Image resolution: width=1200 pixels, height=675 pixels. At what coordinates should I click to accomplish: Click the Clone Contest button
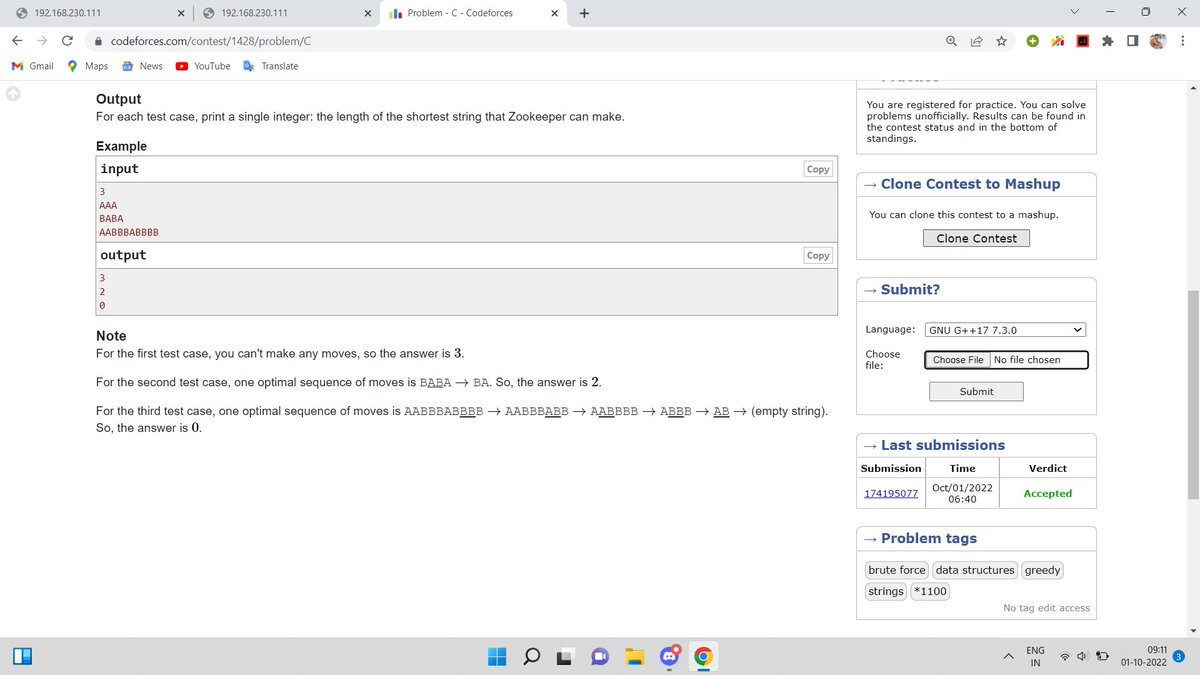click(976, 238)
